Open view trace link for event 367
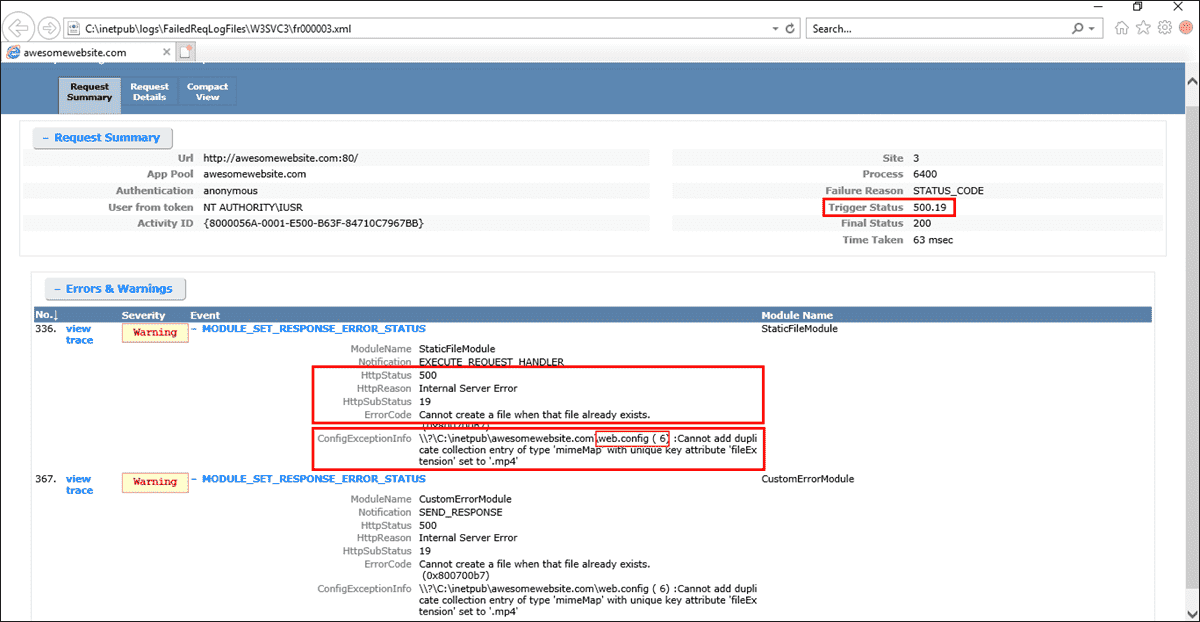This screenshot has width=1200, height=622. (x=79, y=484)
